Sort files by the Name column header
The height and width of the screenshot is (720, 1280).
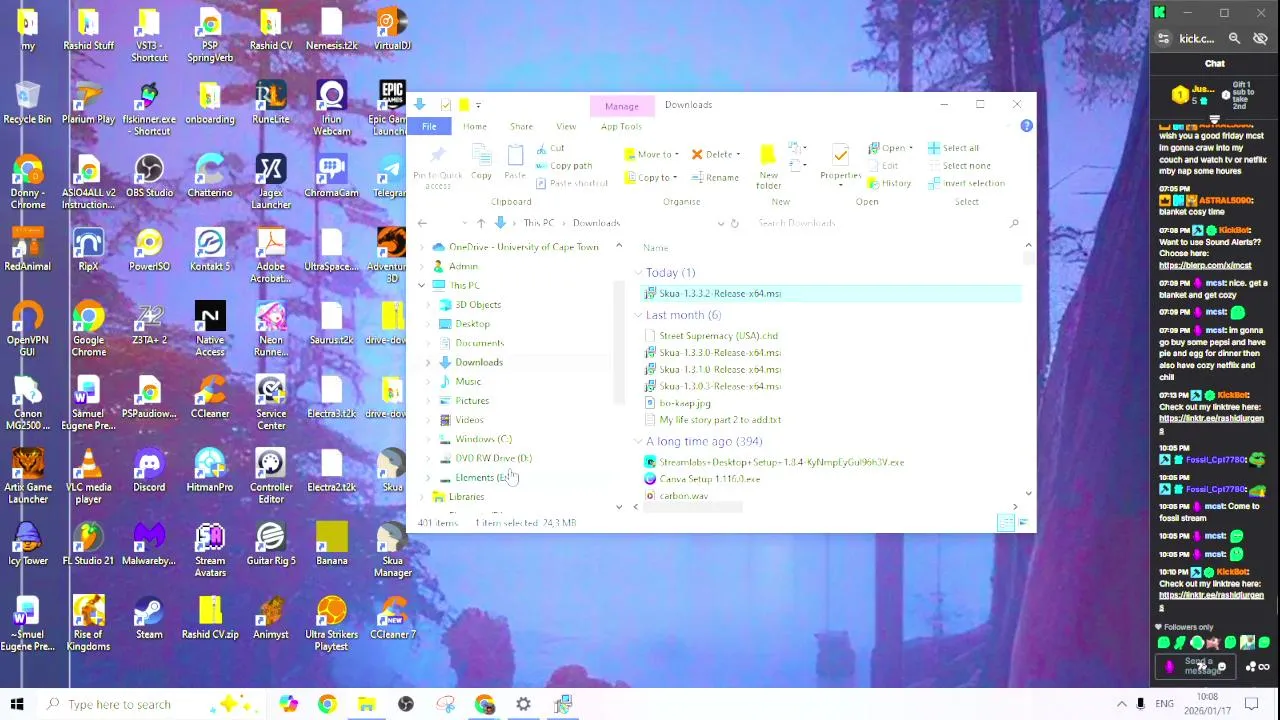(656, 248)
